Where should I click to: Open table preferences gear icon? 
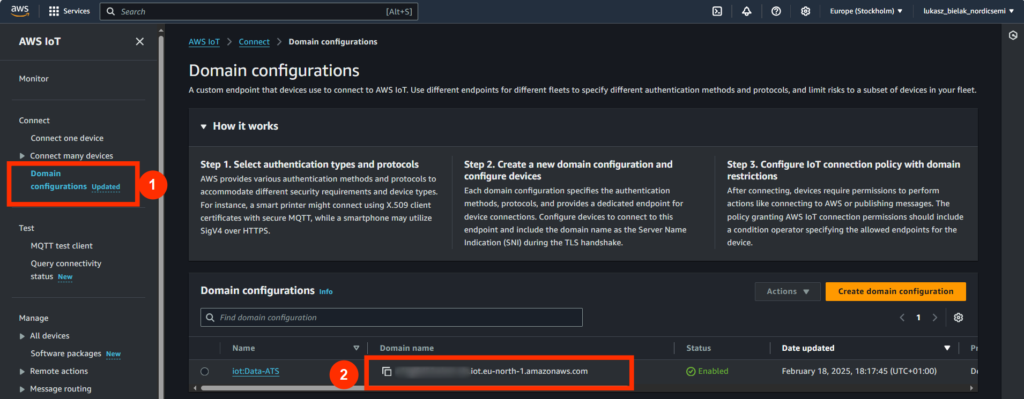tap(958, 317)
